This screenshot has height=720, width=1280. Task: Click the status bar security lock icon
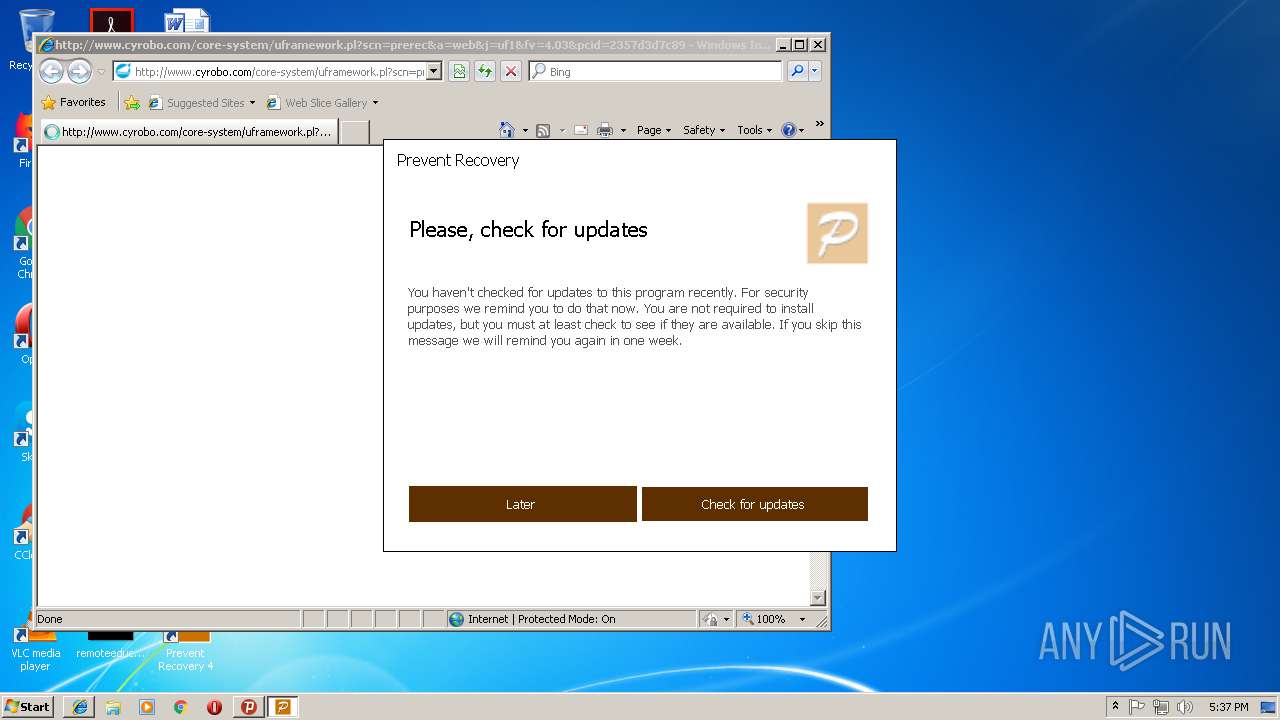tap(710, 619)
